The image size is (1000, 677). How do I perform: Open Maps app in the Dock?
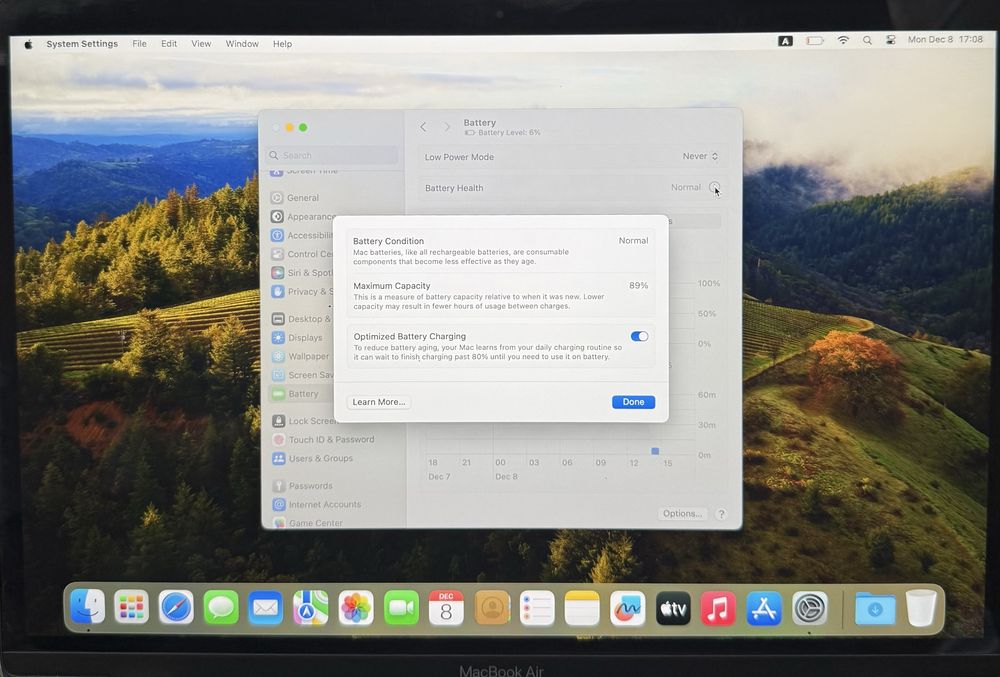(310, 608)
